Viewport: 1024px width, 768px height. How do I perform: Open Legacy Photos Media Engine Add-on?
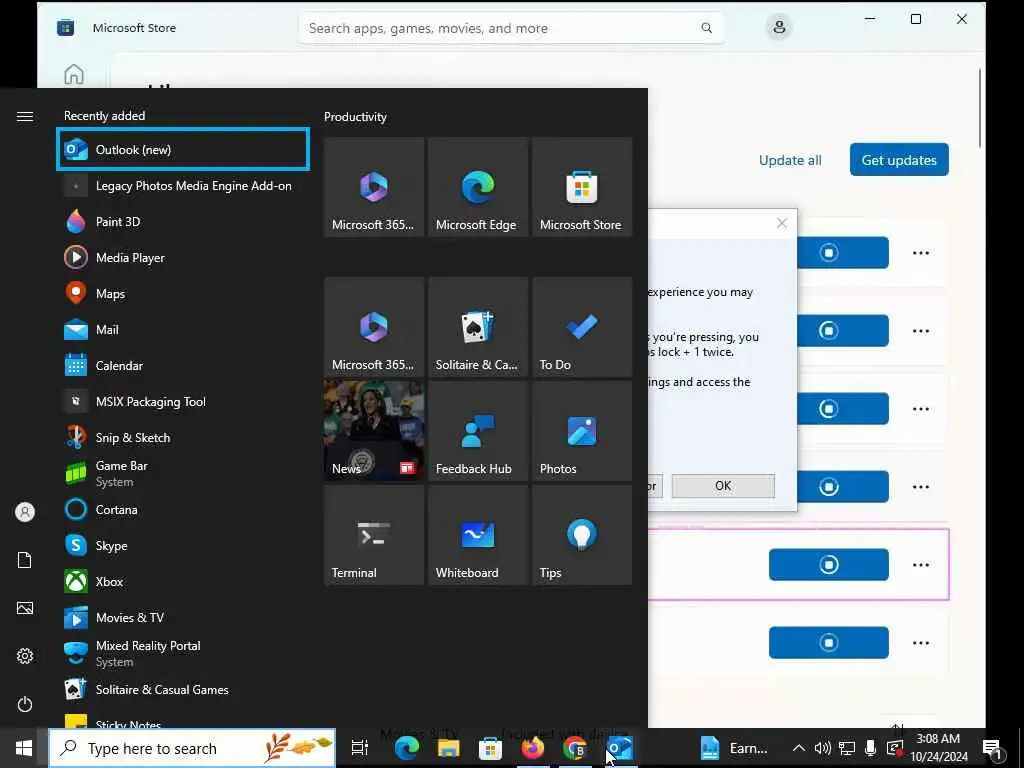click(183, 185)
